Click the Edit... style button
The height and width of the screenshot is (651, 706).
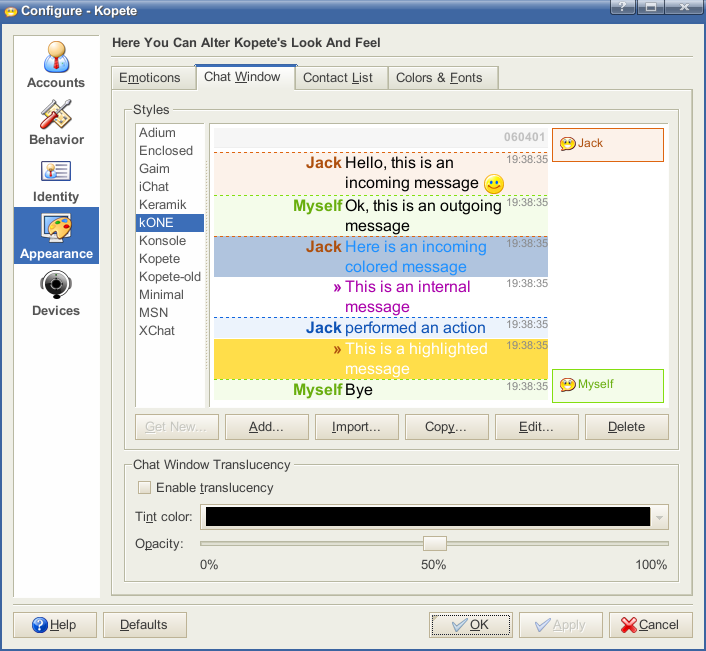point(537,427)
